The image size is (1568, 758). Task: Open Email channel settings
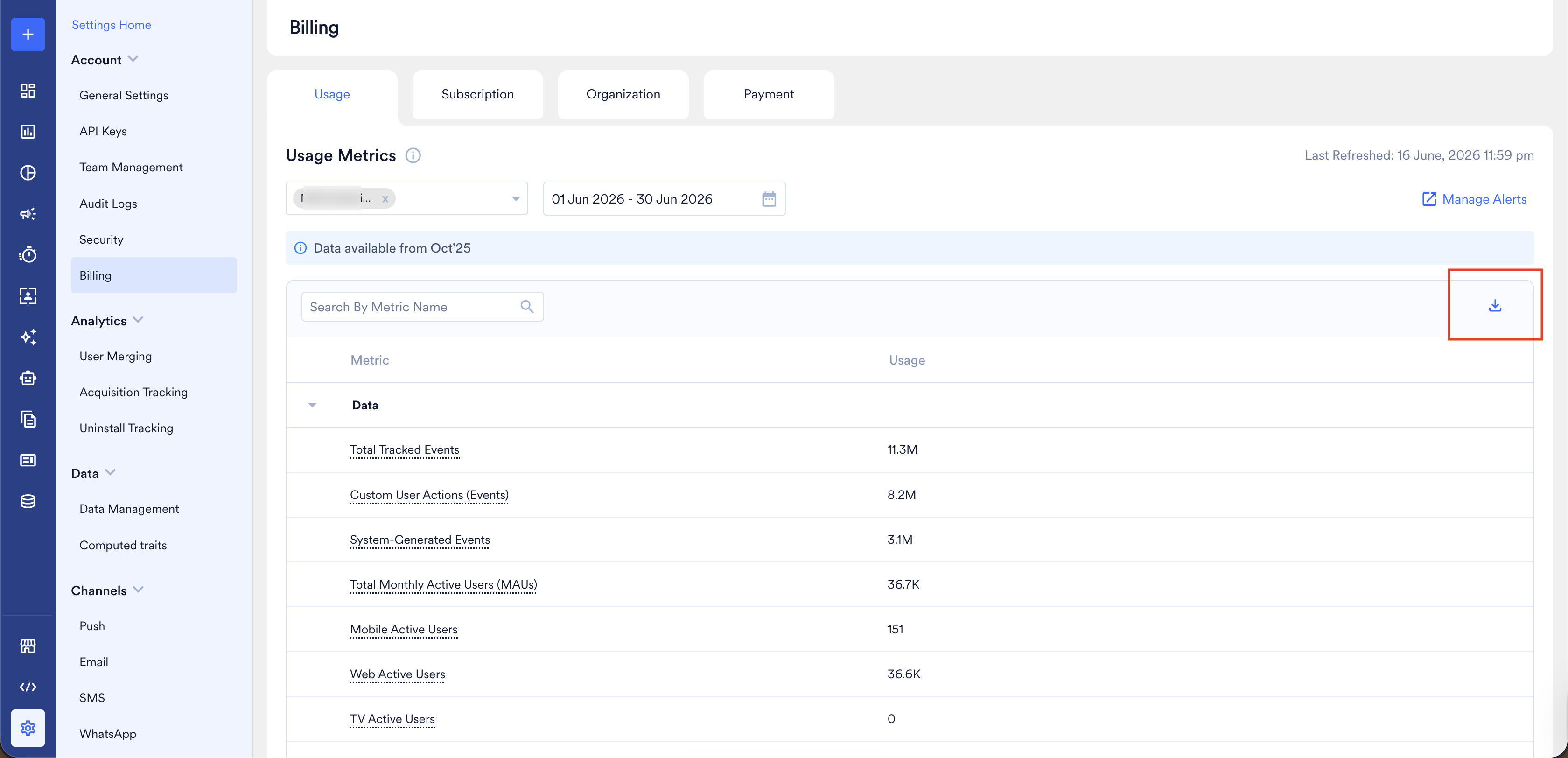(x=94, y=662)
